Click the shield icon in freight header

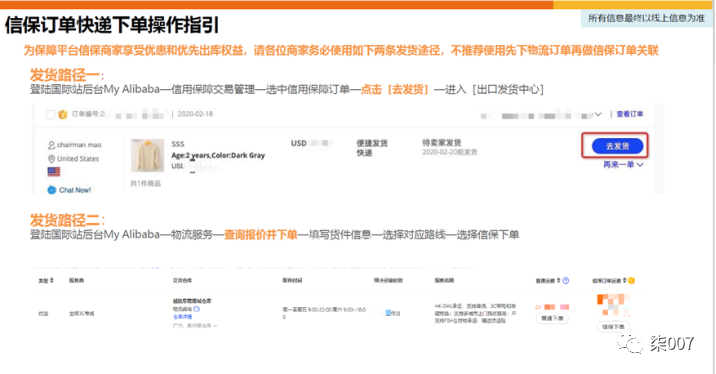(632, 280)
